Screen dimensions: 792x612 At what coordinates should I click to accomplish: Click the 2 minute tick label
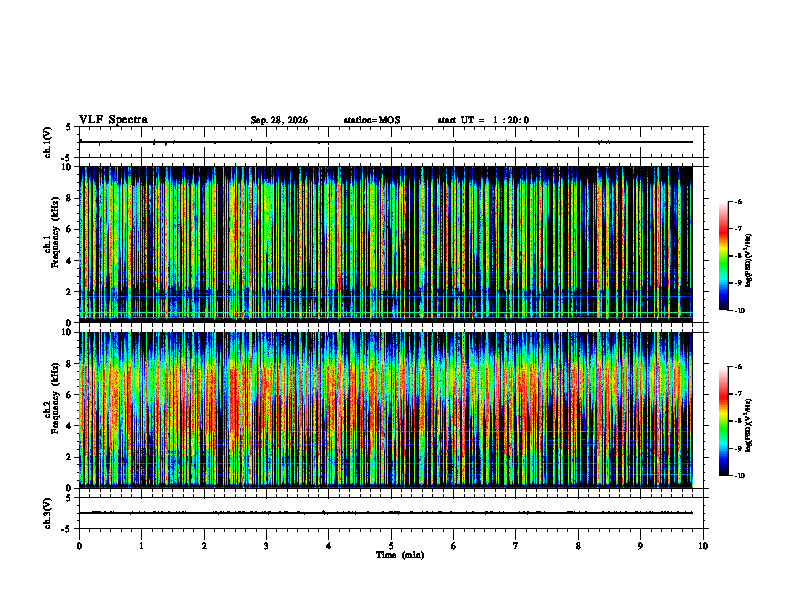[x=204, y=546]
